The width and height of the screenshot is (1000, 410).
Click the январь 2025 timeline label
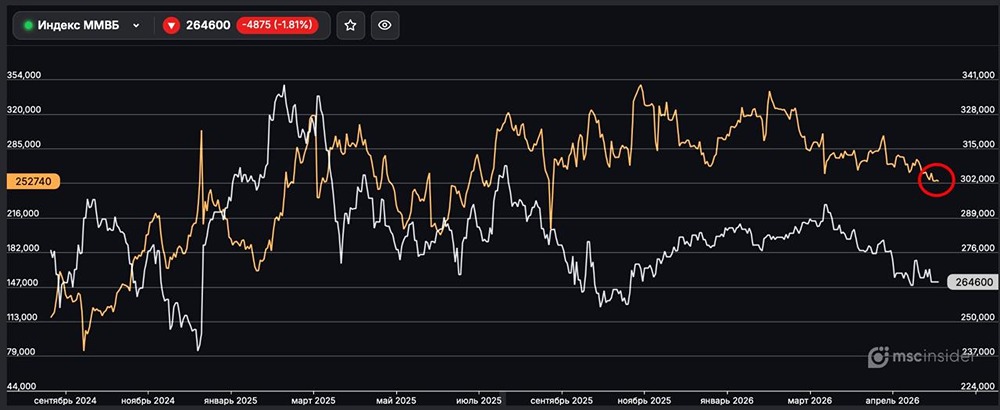point(230,401)
